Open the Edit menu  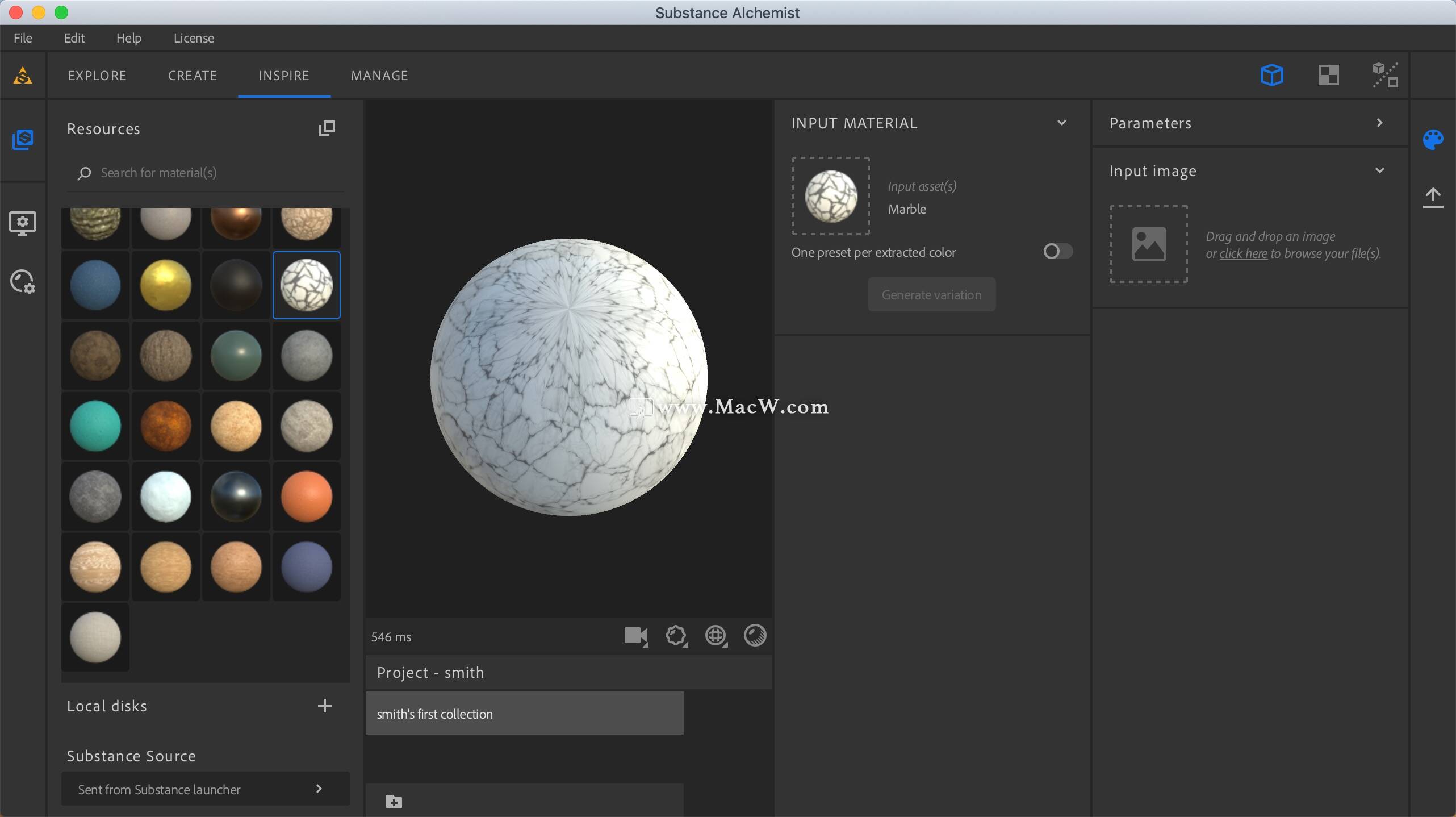74,38
